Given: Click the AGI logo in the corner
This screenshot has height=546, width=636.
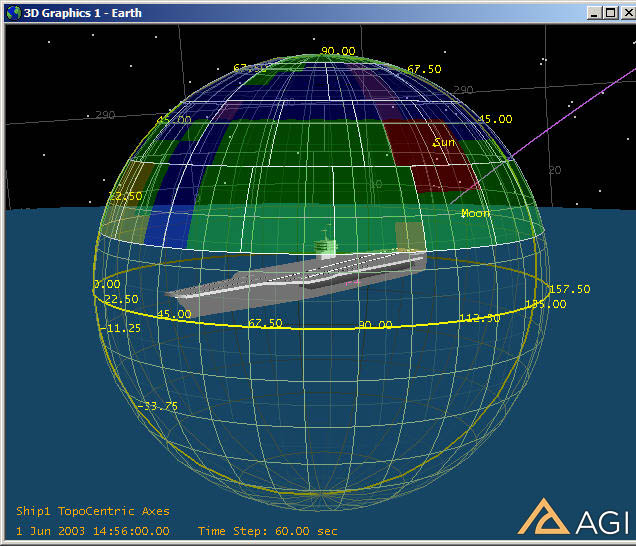Looking at the screenshot, I should coord(572,517).
